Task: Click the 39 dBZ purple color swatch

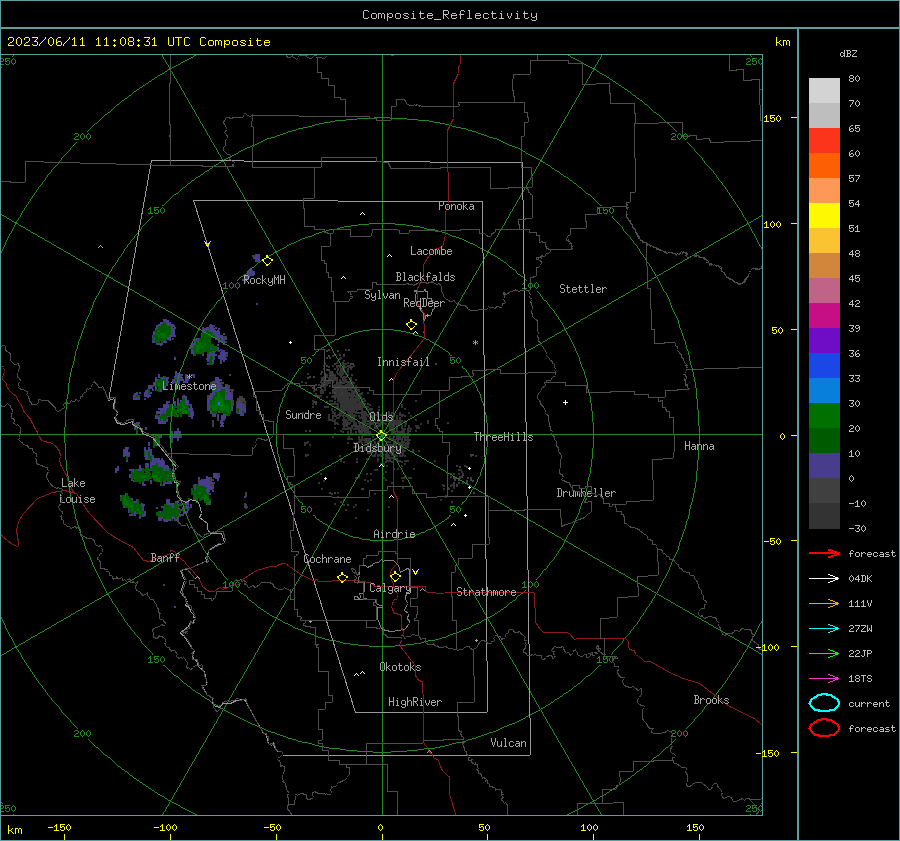Action: pyautogui.click(x=824, y=340)
